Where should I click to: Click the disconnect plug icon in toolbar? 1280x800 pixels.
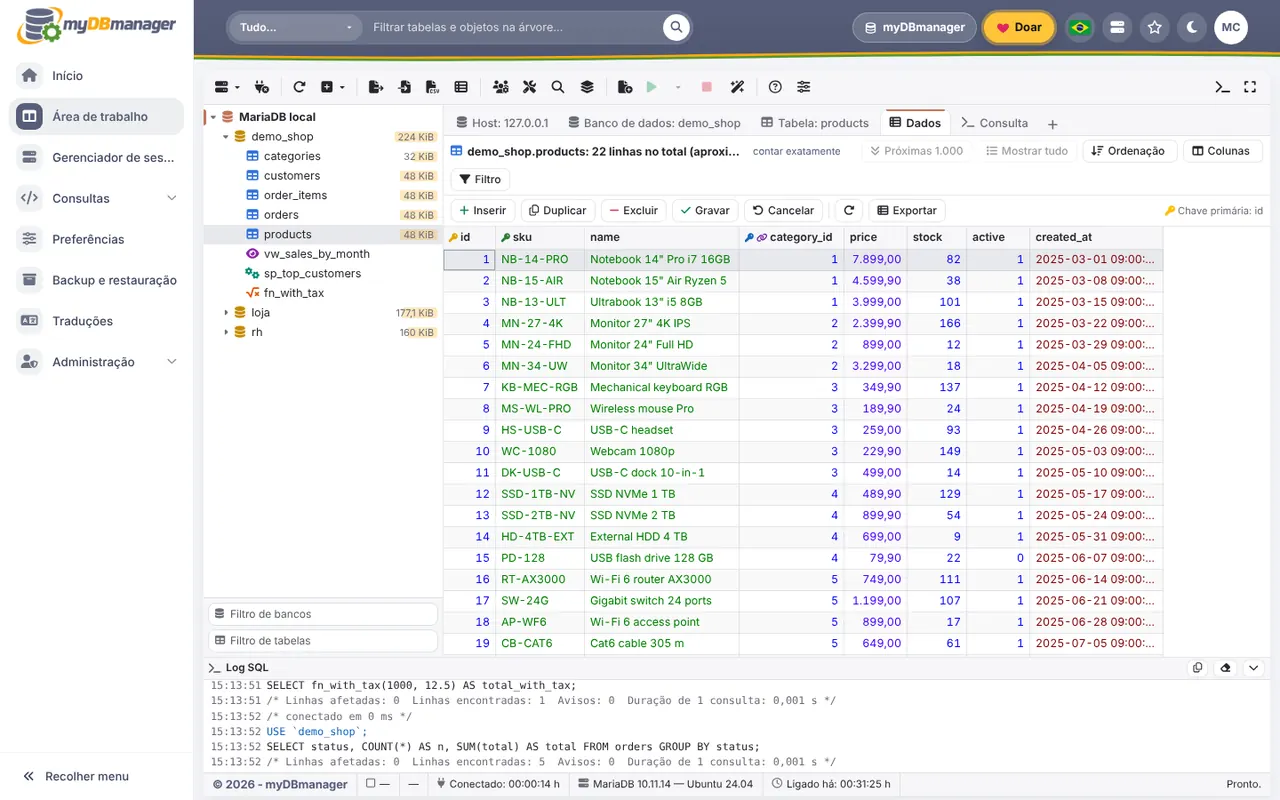(x=262, y=87)
